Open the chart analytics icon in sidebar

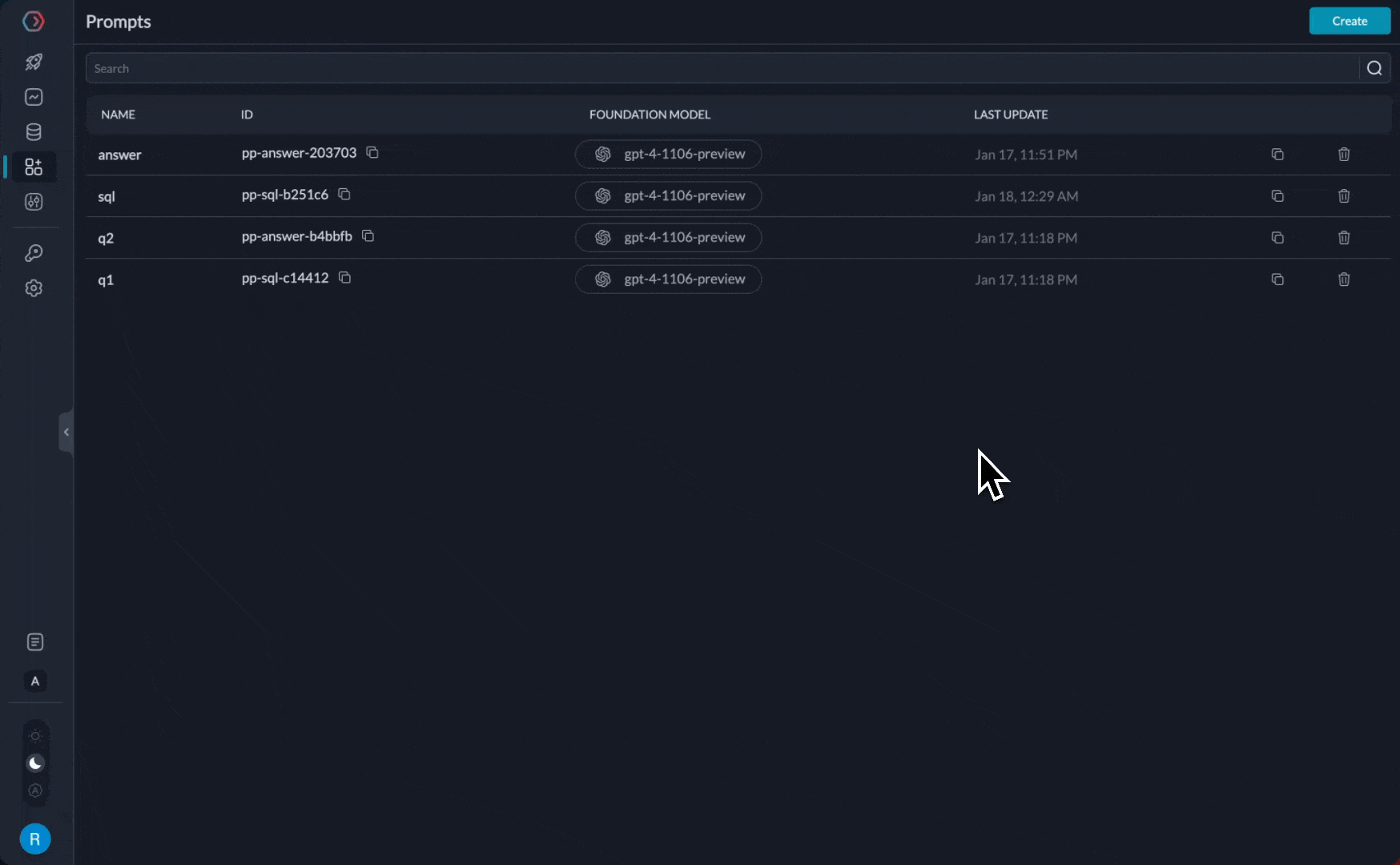point(34,97)
